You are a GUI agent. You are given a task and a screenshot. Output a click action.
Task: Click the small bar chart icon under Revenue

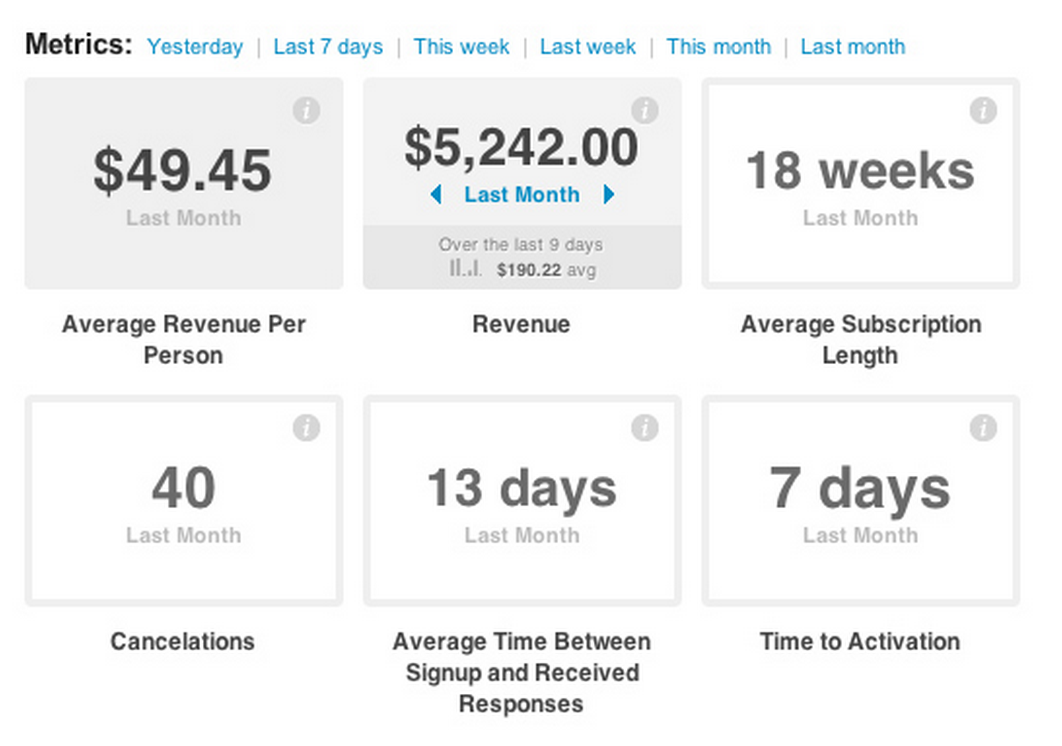(465, 270)
